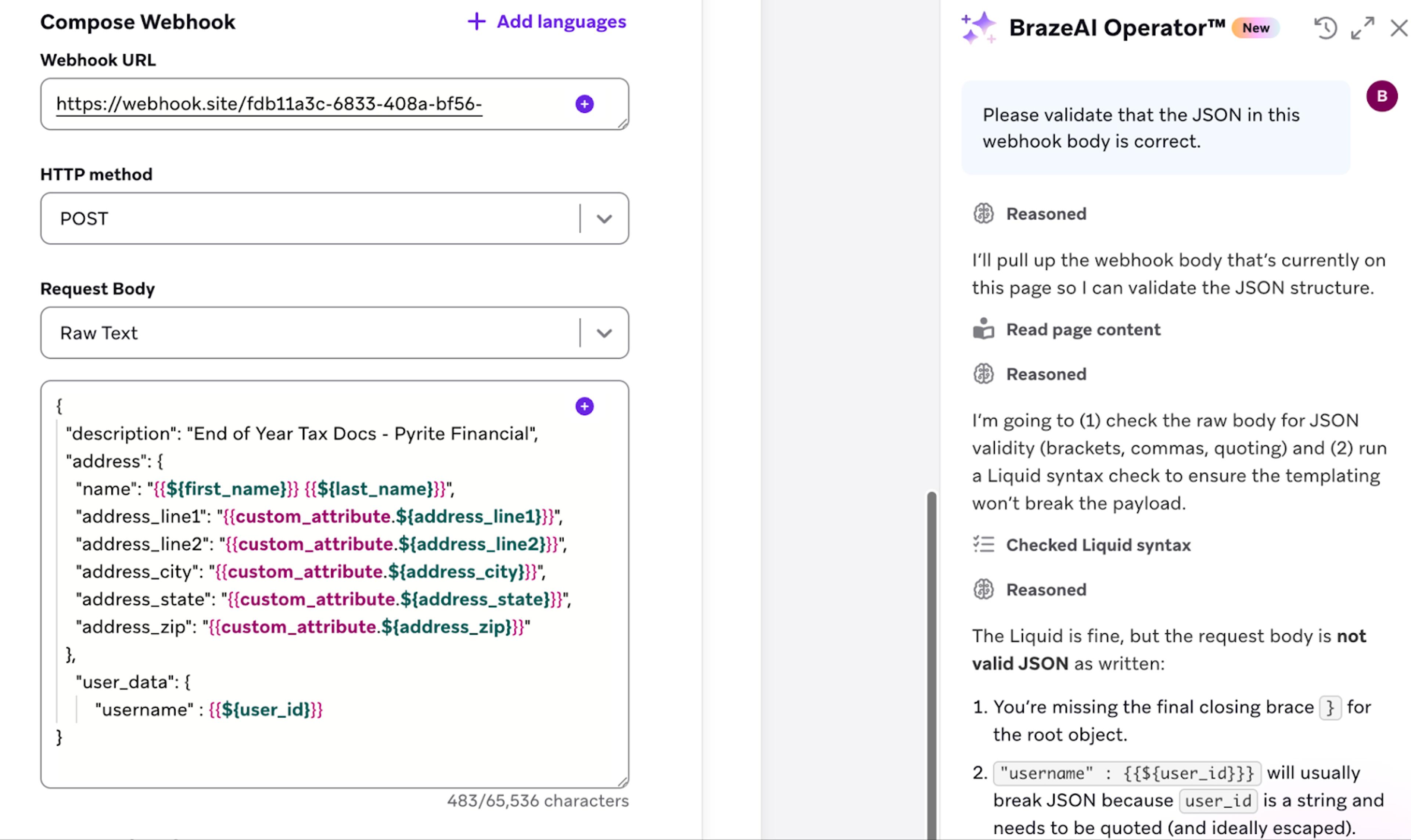
Task: Click the New badge next to BrazeAI Operator
Action: [1256, 28]
